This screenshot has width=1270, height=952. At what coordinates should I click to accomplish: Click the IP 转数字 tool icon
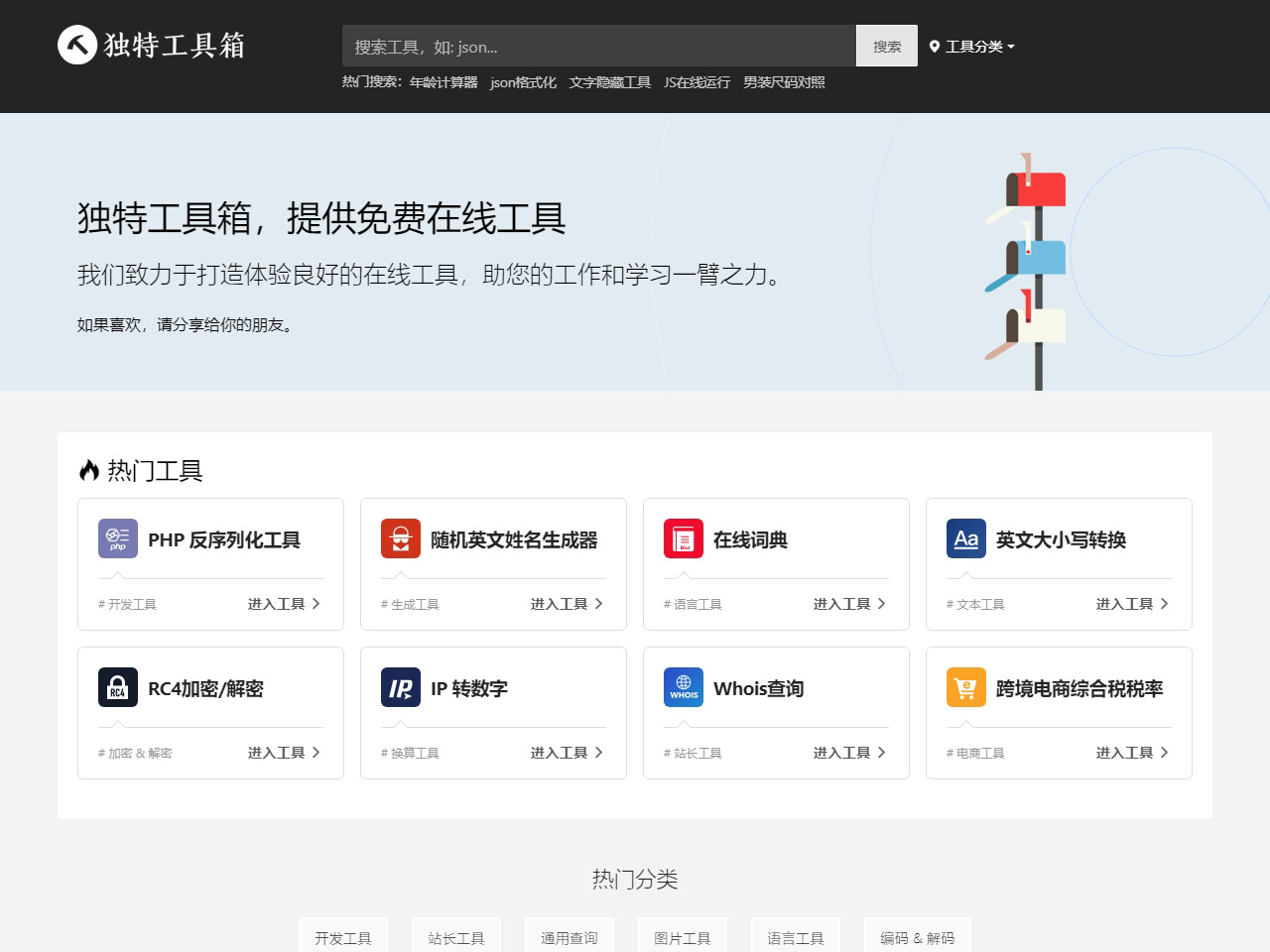coord(400,687)
